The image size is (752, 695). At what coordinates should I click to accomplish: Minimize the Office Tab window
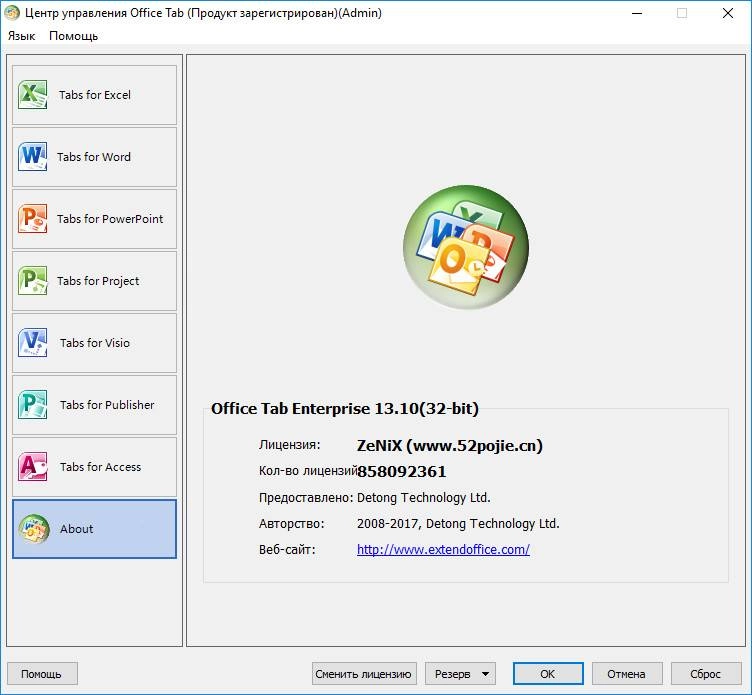(637, 13)
